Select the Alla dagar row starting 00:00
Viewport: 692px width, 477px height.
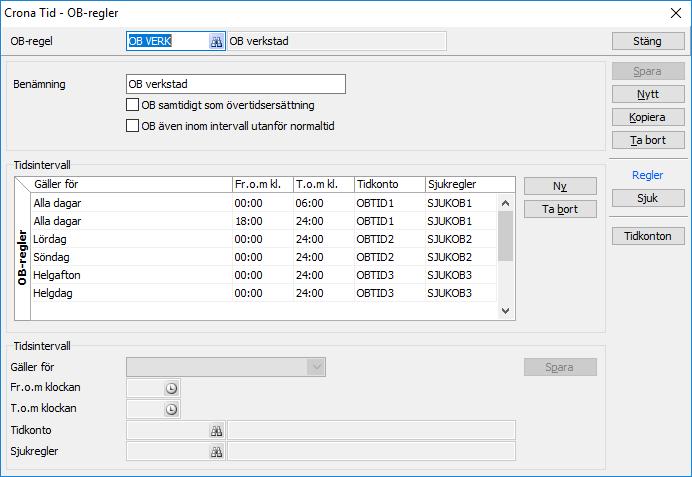tap(264, 203)
